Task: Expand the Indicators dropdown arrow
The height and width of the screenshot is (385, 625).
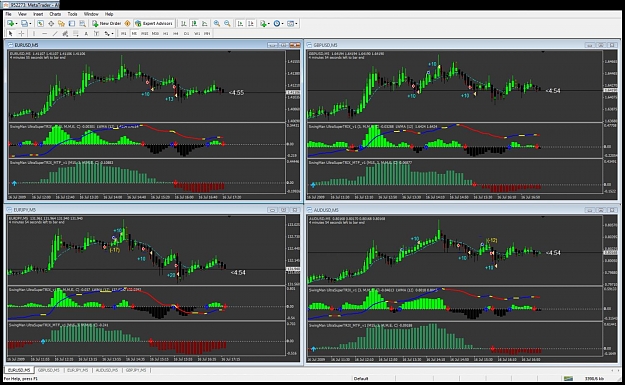Action: pyautogui.click(x=269, y=24)
